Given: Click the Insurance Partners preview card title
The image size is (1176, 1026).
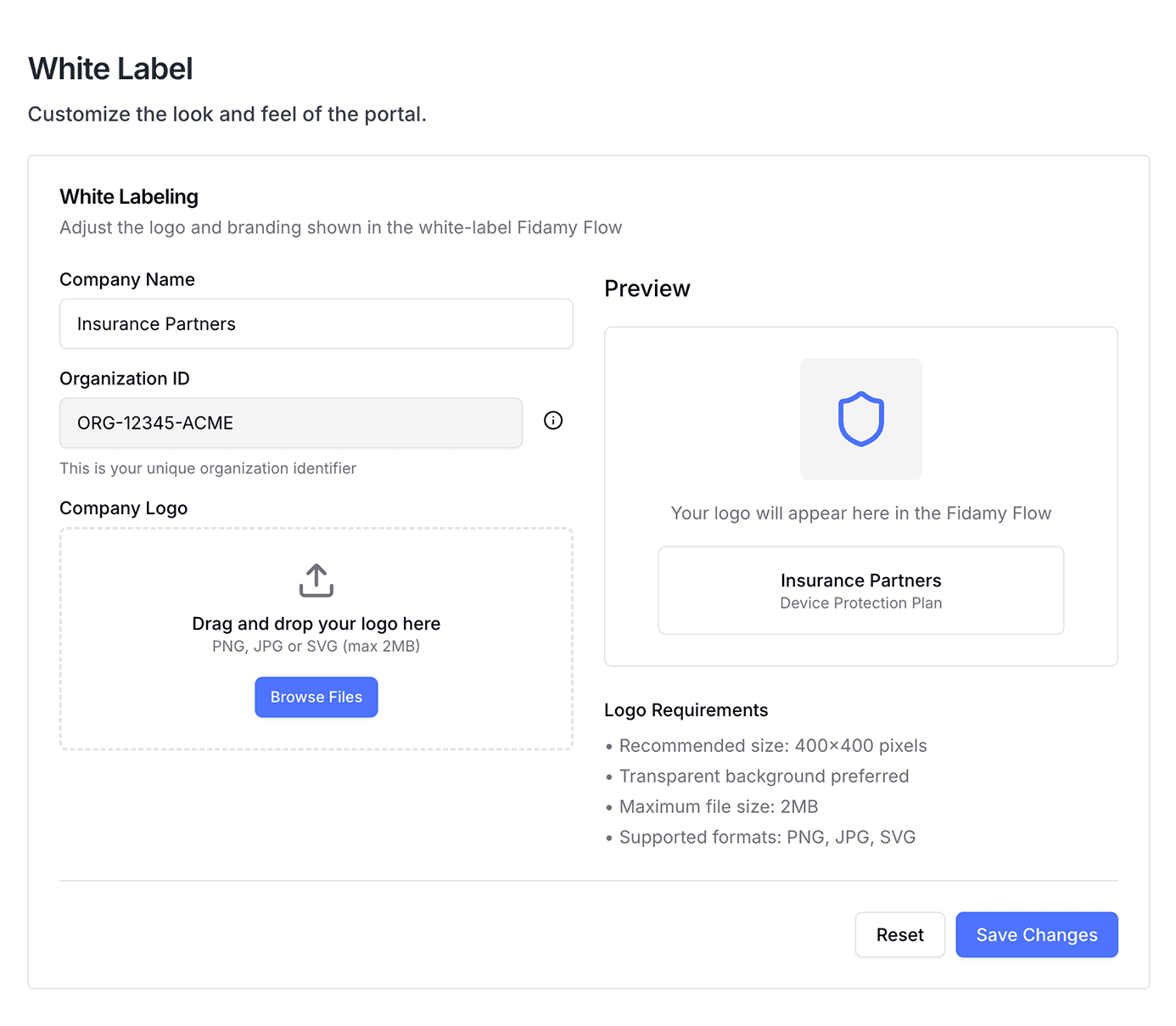Looking at the screenshot, I should pyautogui.click(x=860, y=580).
